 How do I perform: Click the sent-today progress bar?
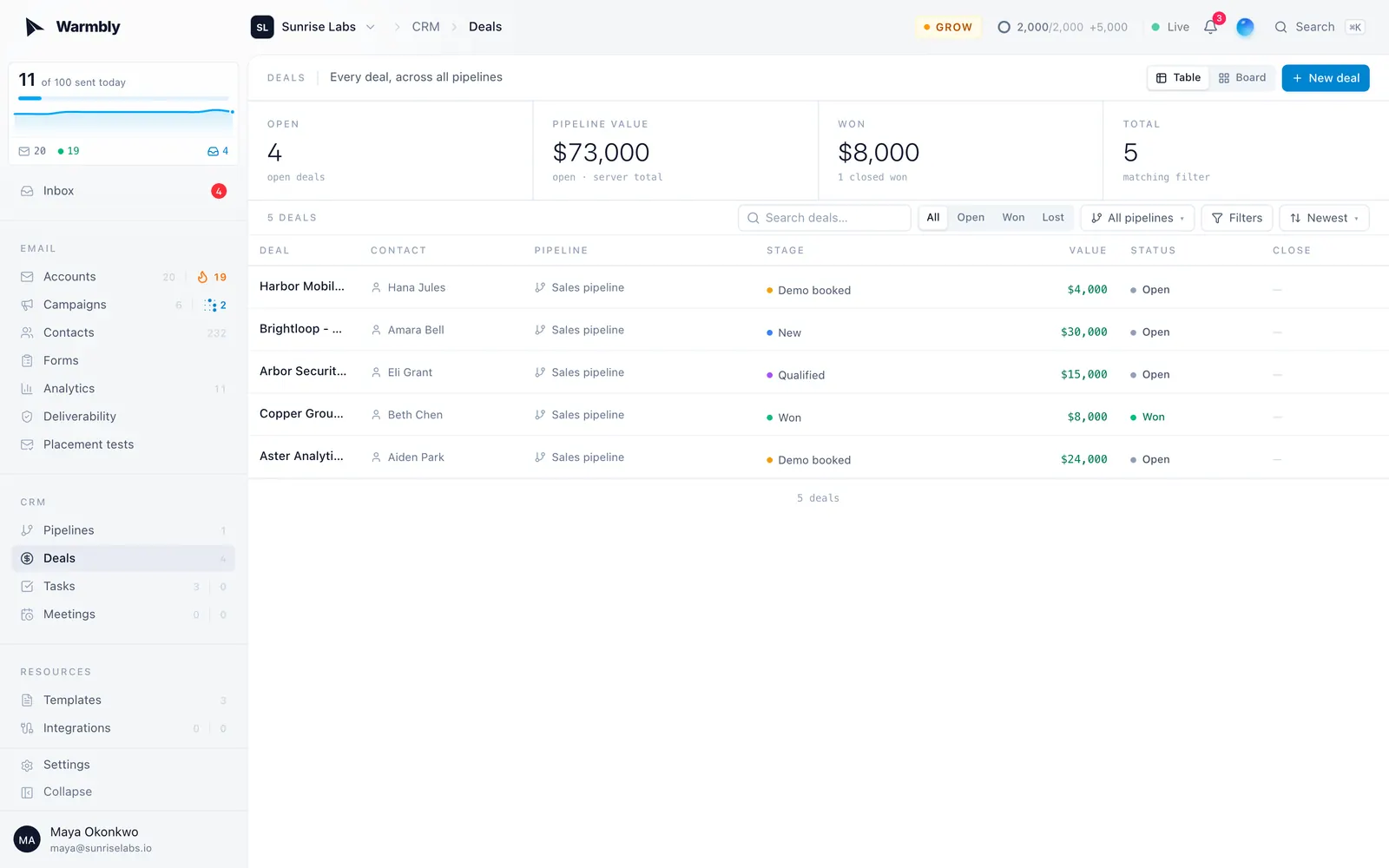click(x=123, y=98)
